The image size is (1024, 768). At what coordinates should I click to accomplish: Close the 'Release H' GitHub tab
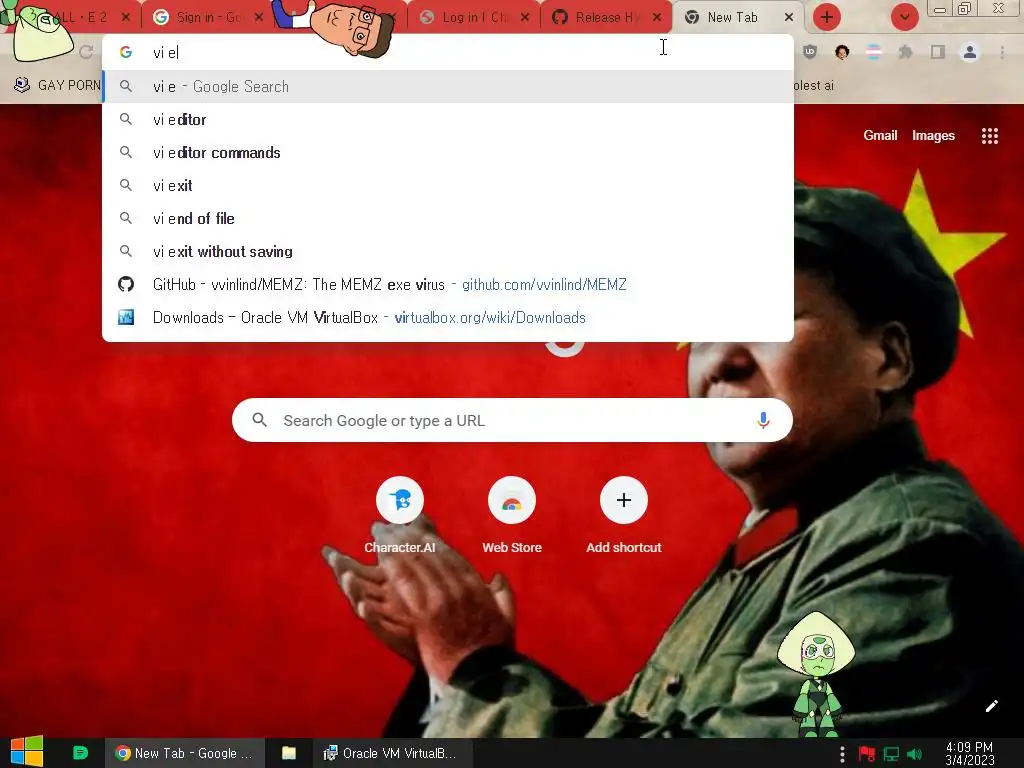657,18
